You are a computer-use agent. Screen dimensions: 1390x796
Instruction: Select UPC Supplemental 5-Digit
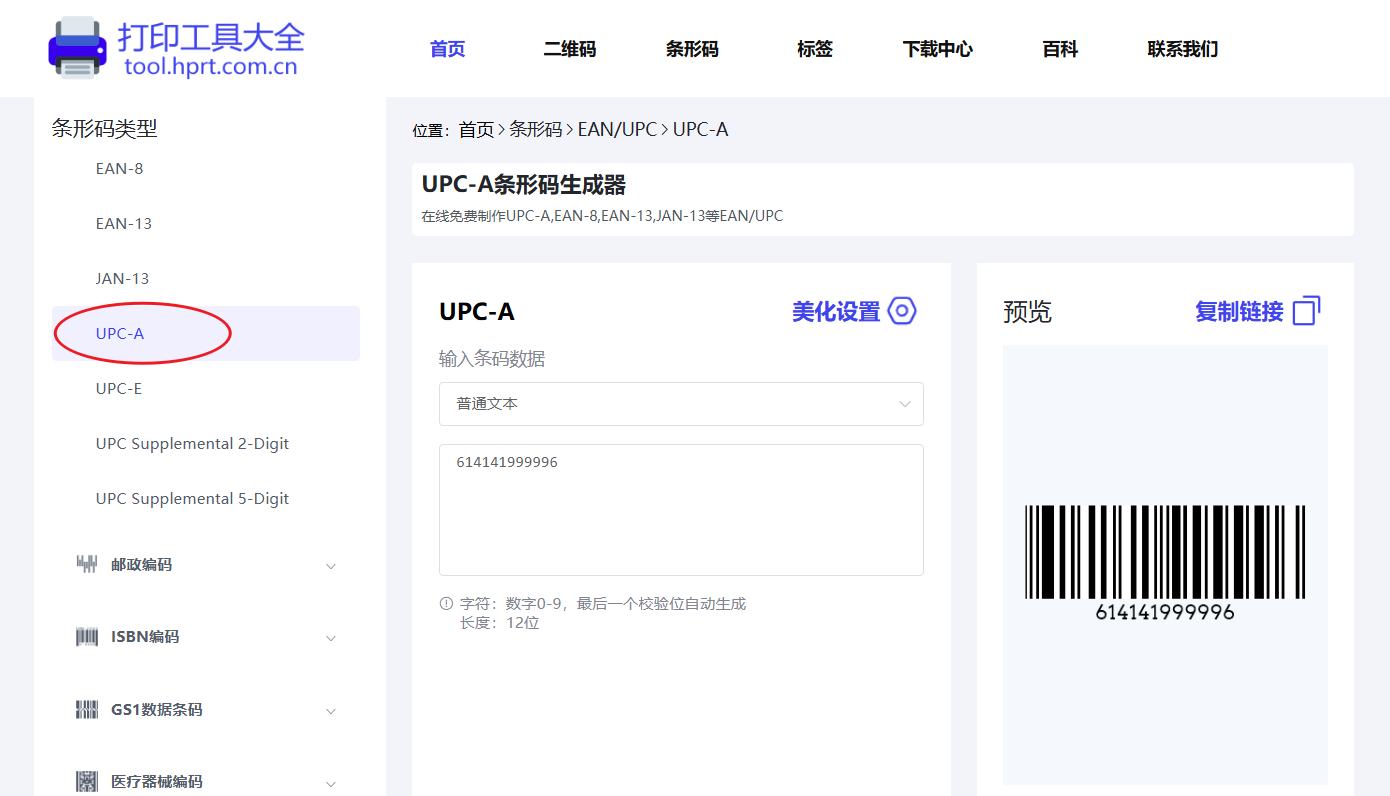pos(192,498)
